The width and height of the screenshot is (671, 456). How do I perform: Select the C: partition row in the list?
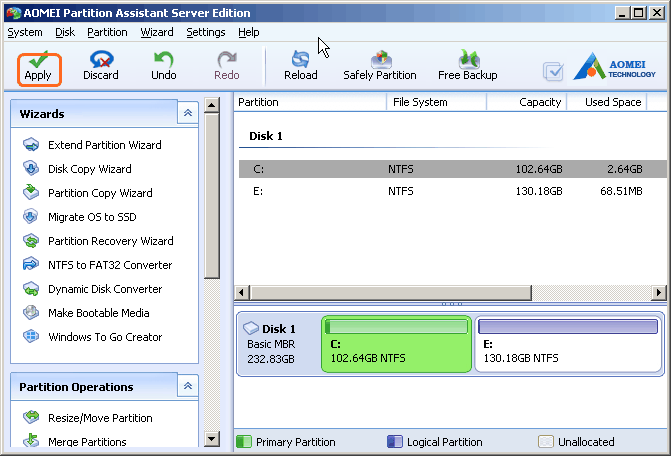[453, 169]
